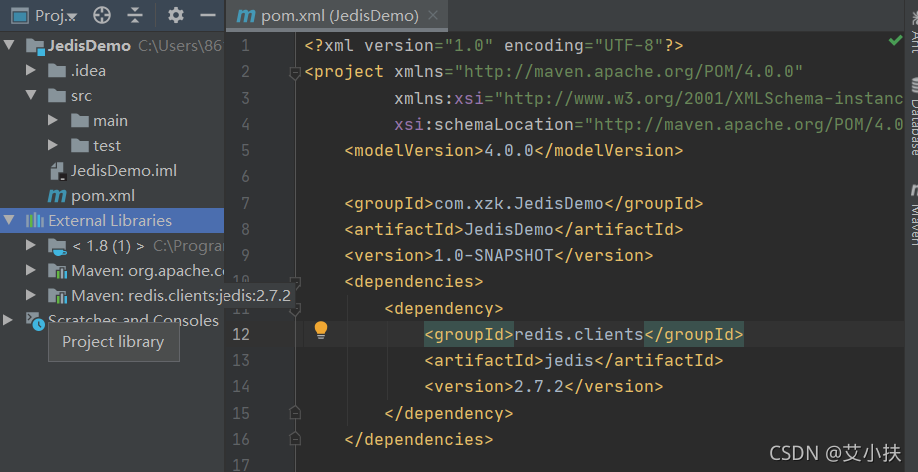Click the JDK 1.8 folder icon

(57, 247)
